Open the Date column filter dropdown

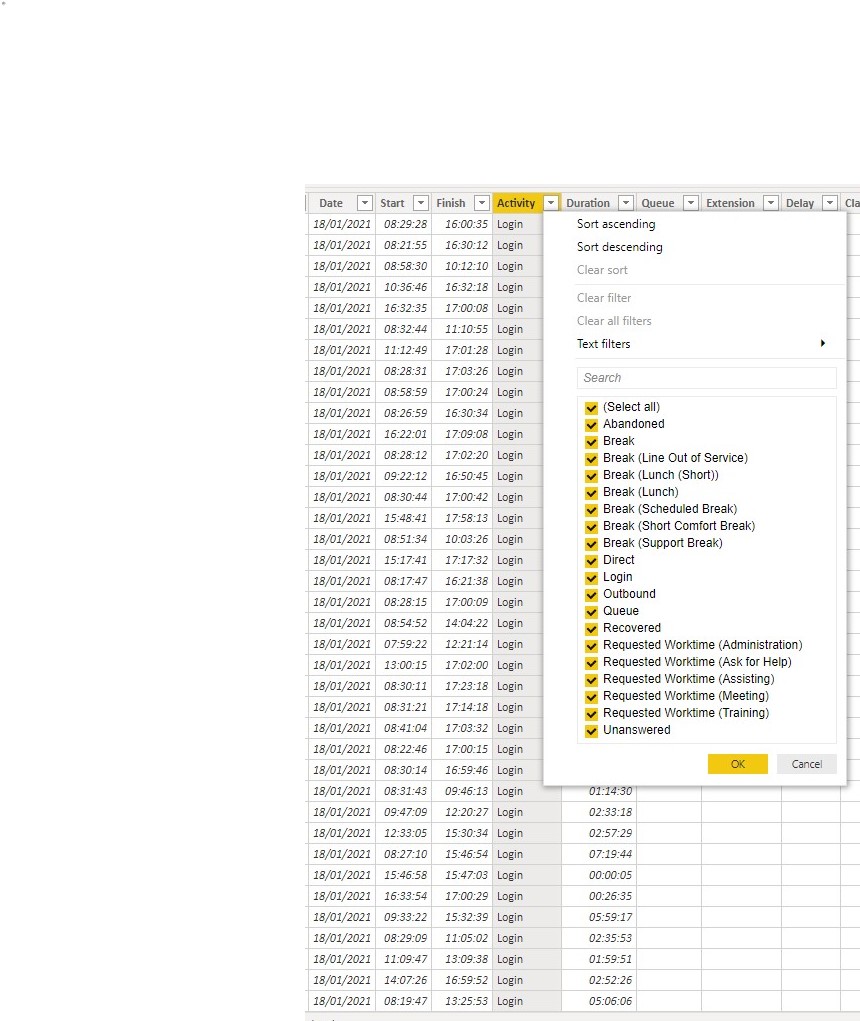pyautogui.click(x=365, y=203)
